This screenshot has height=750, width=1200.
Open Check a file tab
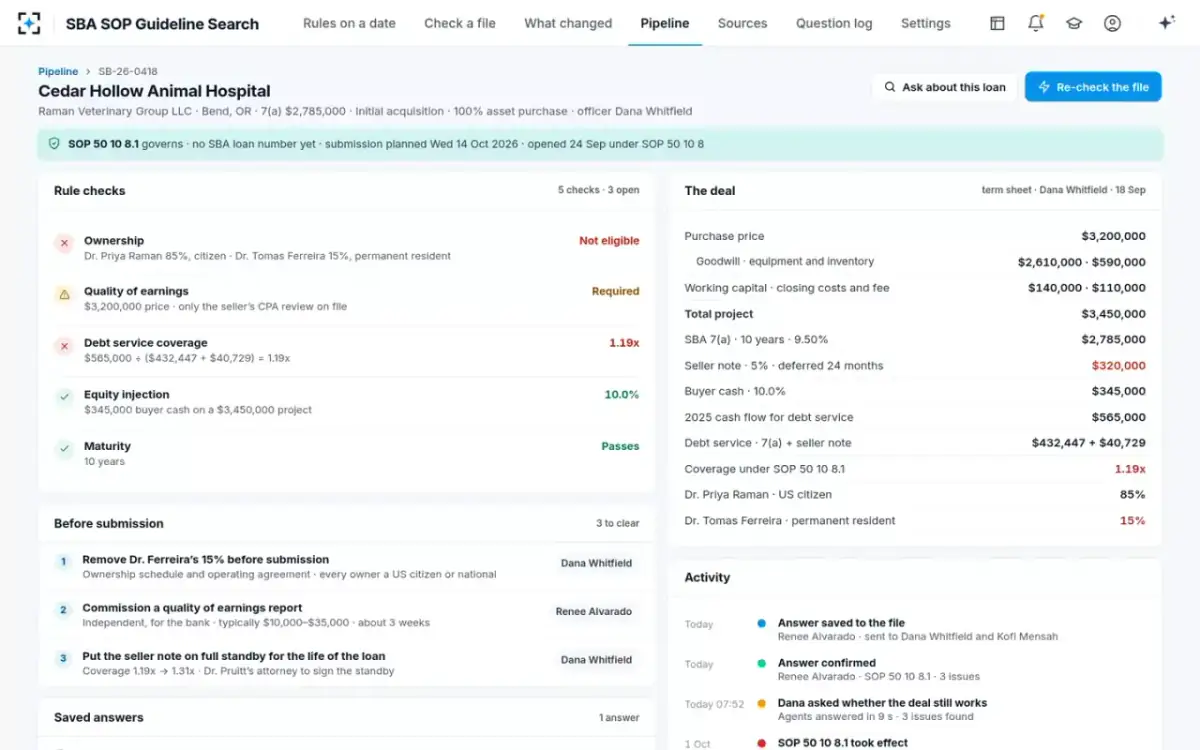[460, 23]
